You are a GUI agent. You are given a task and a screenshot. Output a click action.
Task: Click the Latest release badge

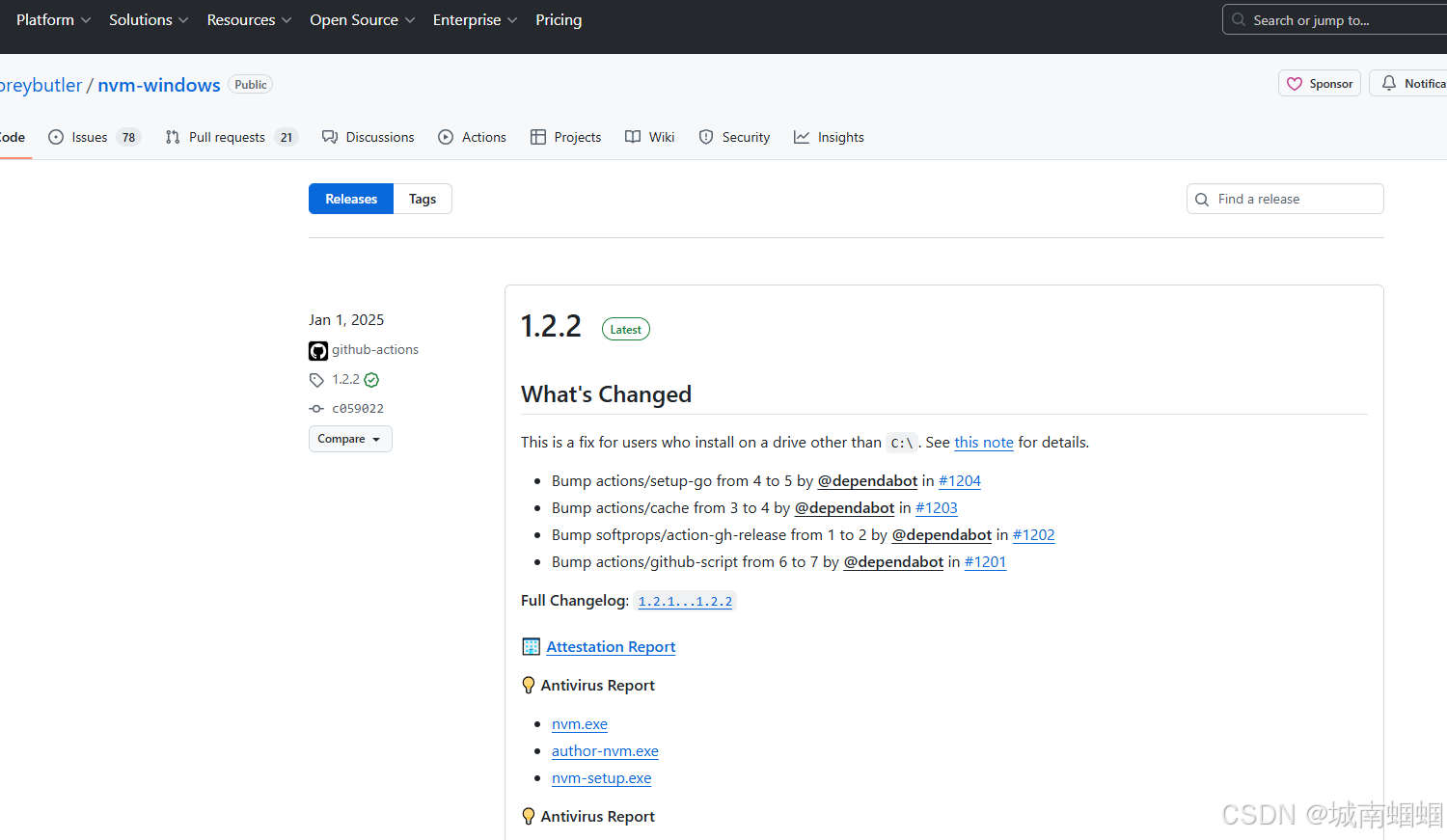tap(626, 330)
